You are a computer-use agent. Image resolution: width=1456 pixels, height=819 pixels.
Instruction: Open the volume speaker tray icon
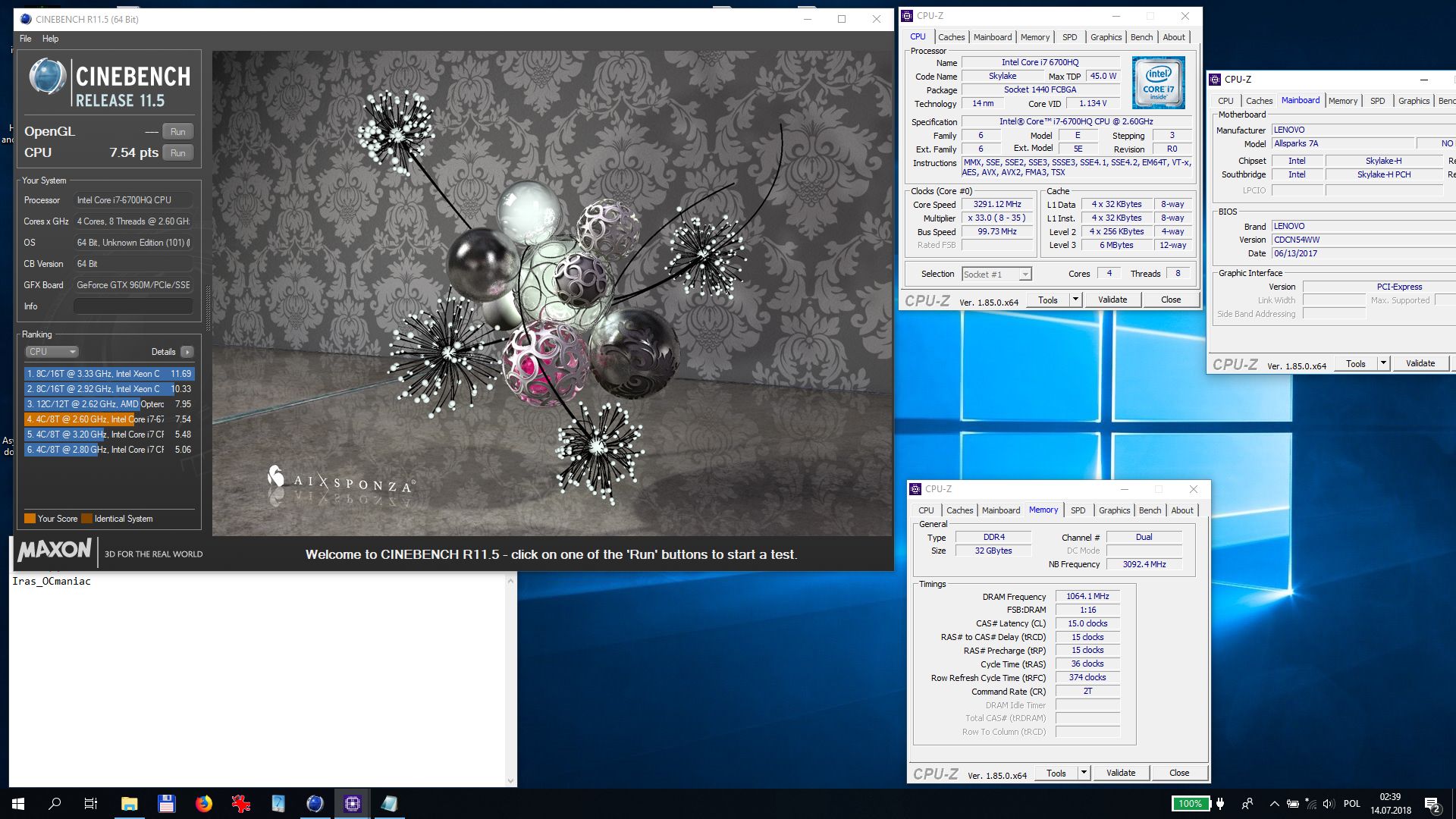tap(1328, 804)
